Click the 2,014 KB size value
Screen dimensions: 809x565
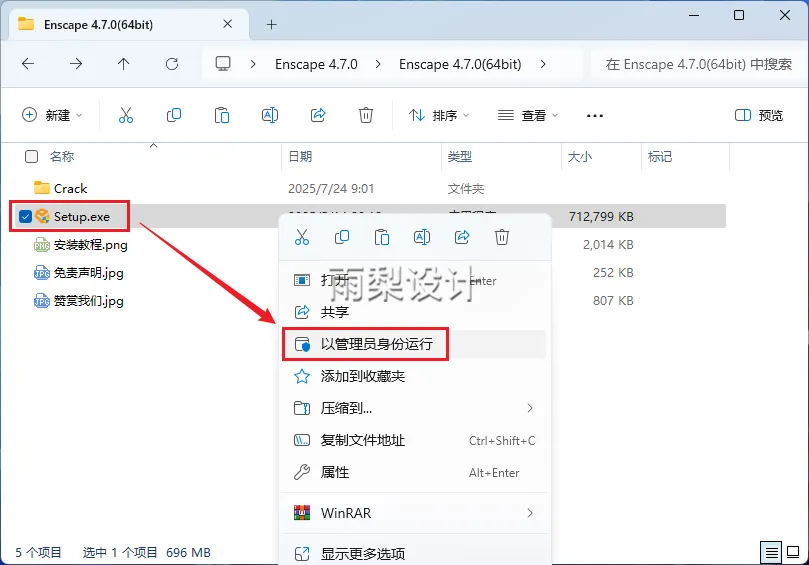click(x=608, y=245)
